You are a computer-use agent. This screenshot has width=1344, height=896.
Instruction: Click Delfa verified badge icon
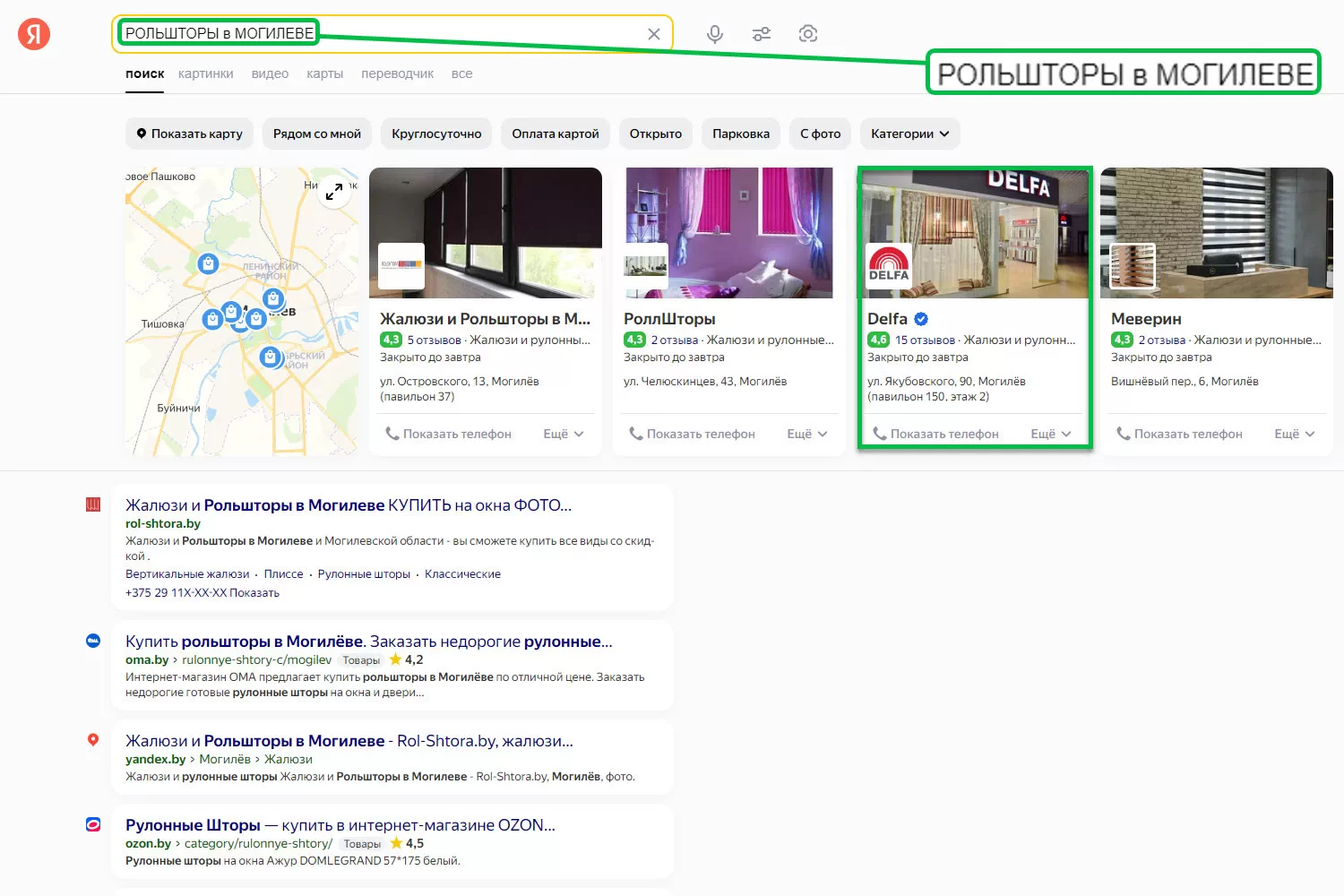tap(921, 319)
